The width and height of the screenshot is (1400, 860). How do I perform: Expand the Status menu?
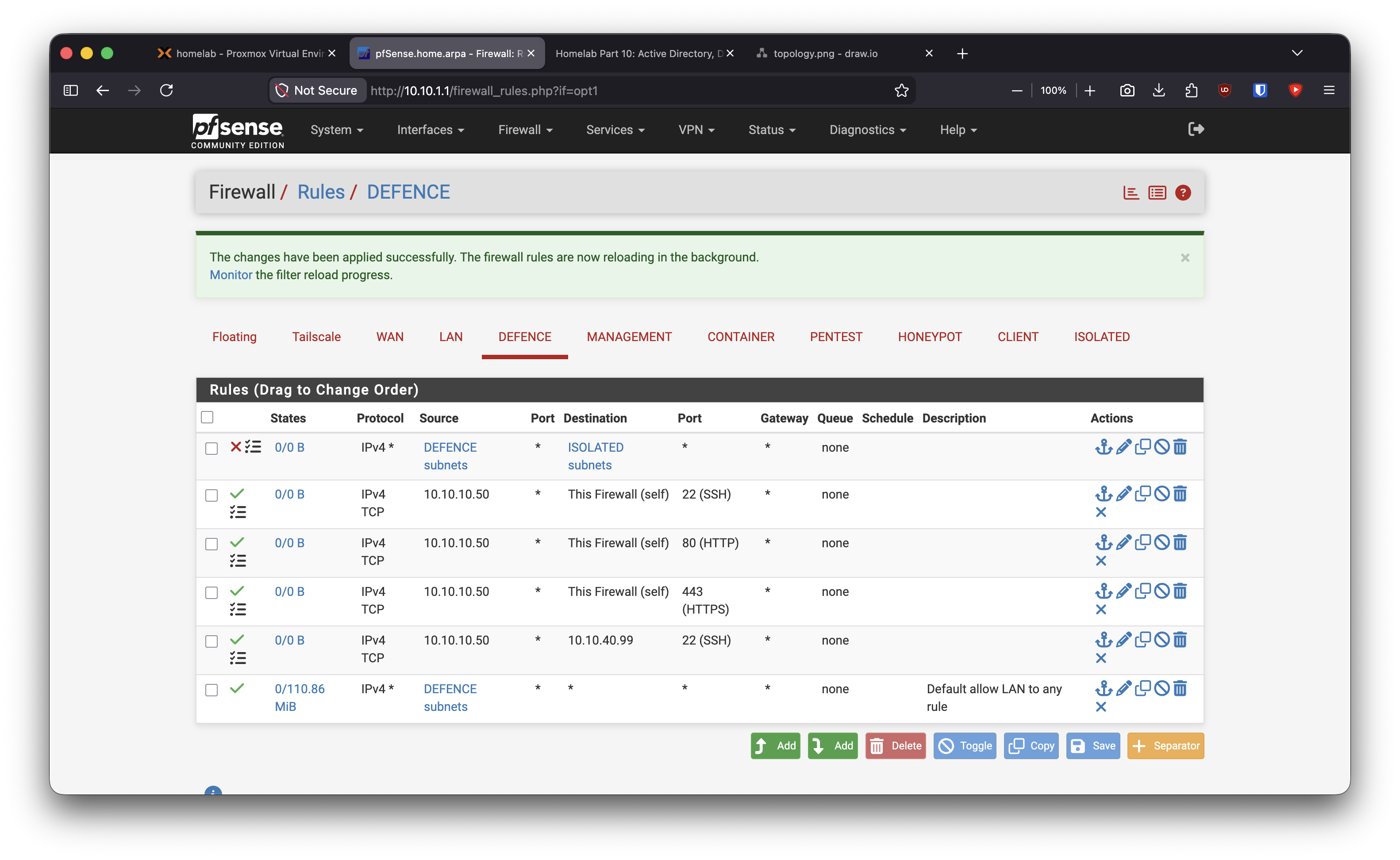point(771,130)
